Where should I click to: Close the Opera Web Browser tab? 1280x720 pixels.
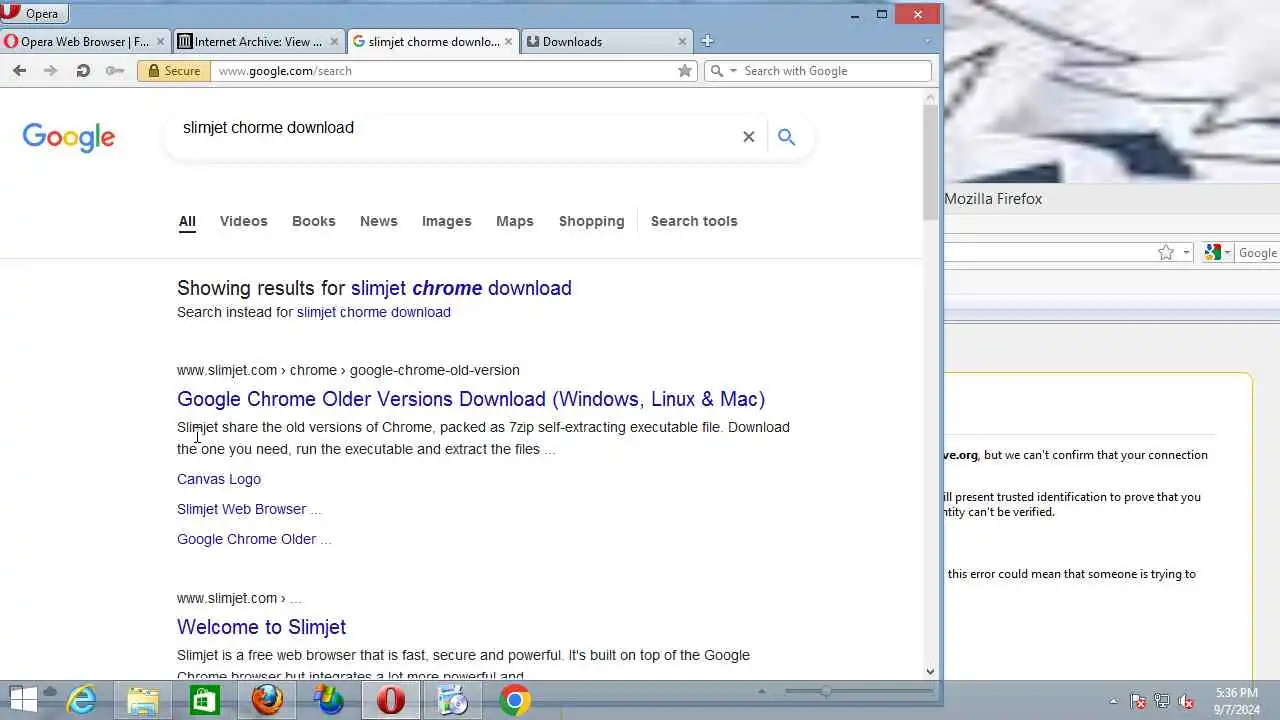(x=160, y=41)
